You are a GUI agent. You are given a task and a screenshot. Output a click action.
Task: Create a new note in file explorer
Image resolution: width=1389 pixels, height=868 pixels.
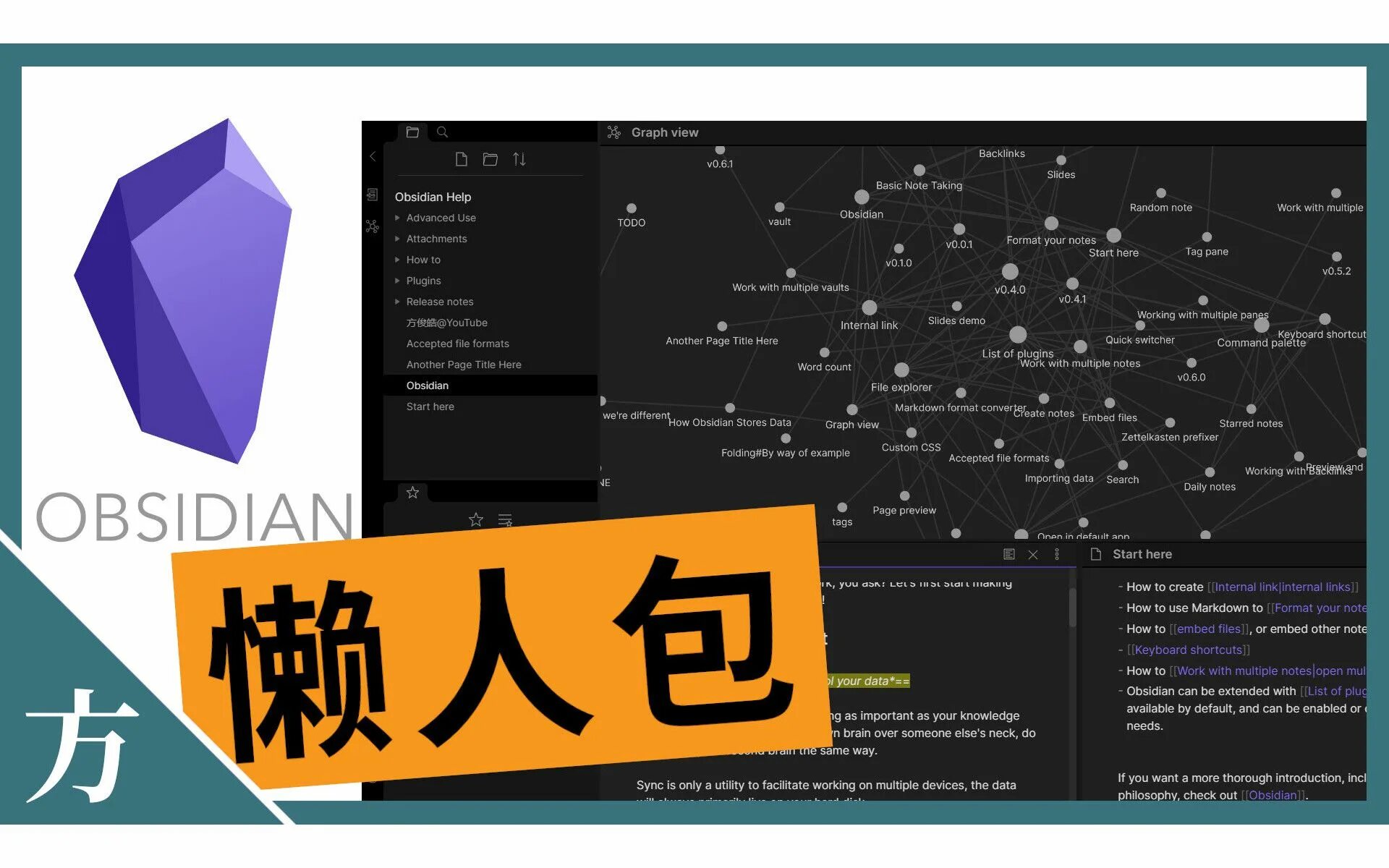(x=461, y=159)
